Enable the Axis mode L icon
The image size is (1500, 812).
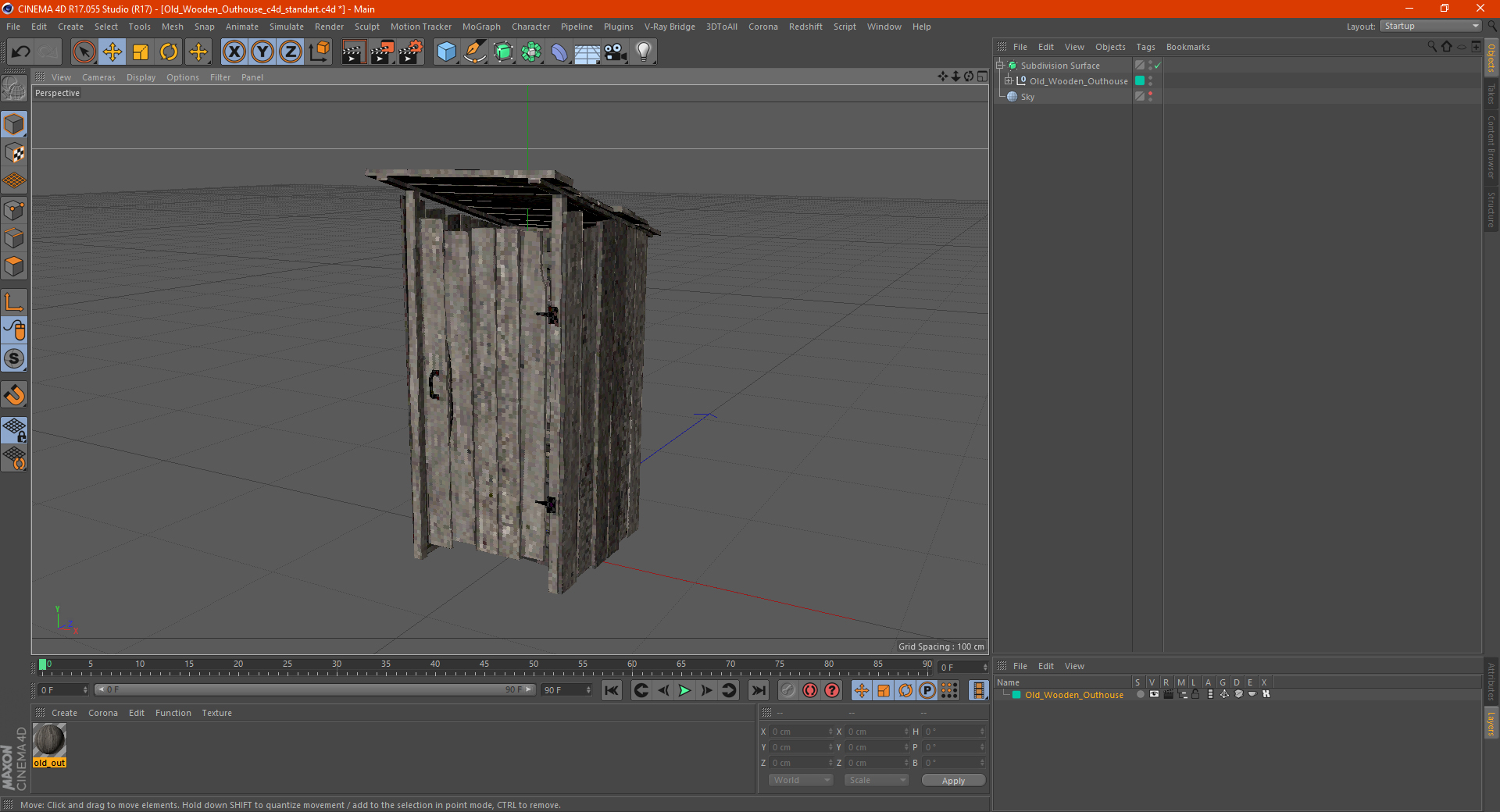(x=14, y=302)
